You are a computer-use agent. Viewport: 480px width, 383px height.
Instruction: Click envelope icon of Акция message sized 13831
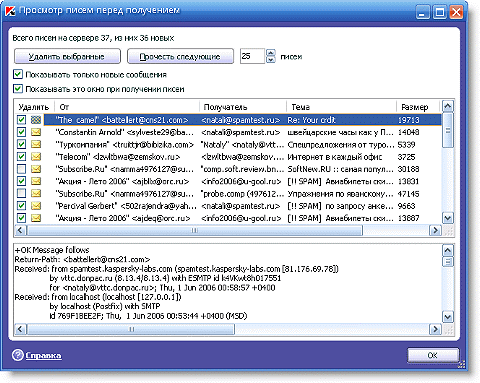point(36,181)
